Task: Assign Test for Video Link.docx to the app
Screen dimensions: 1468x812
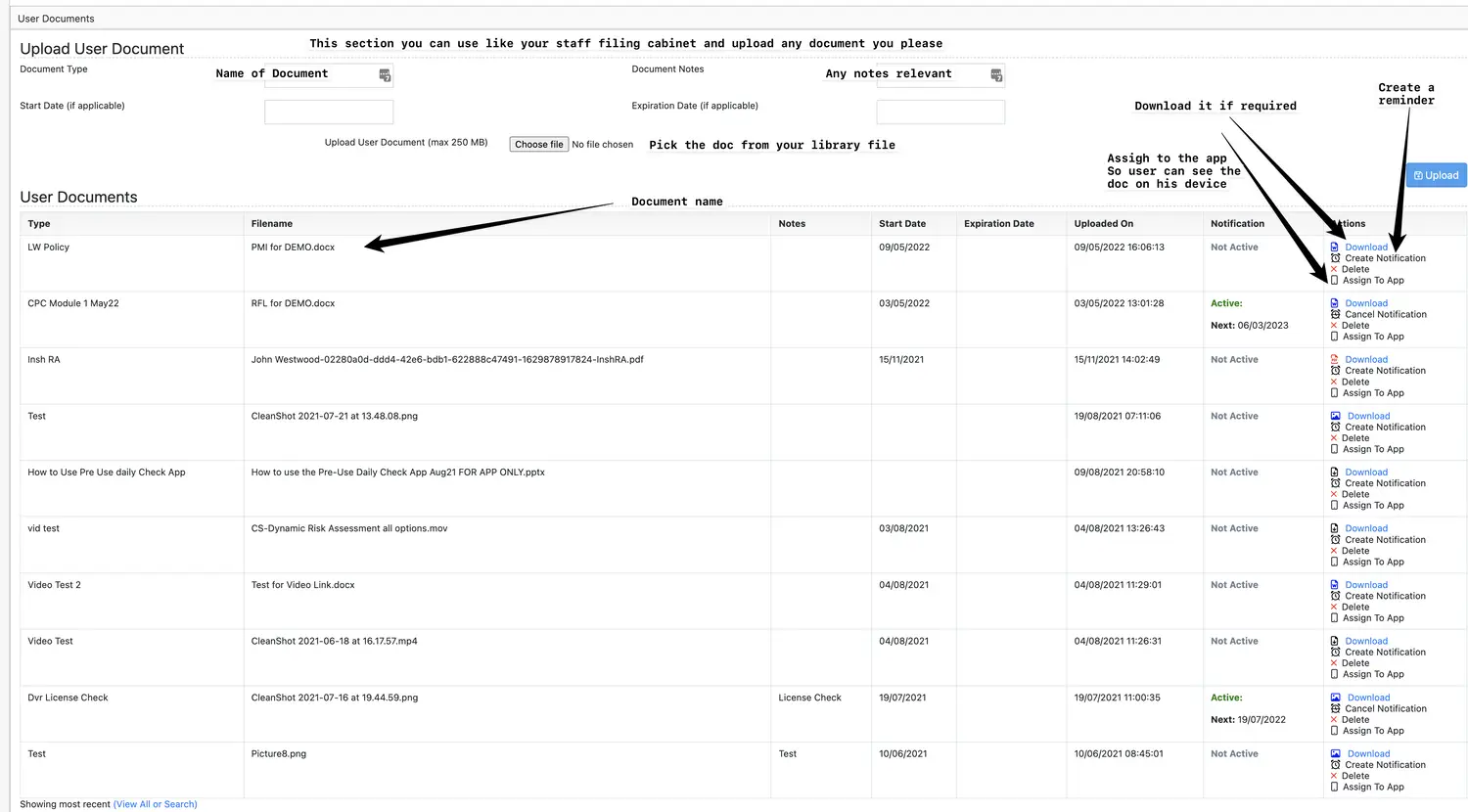Action: coord(1373,618)
